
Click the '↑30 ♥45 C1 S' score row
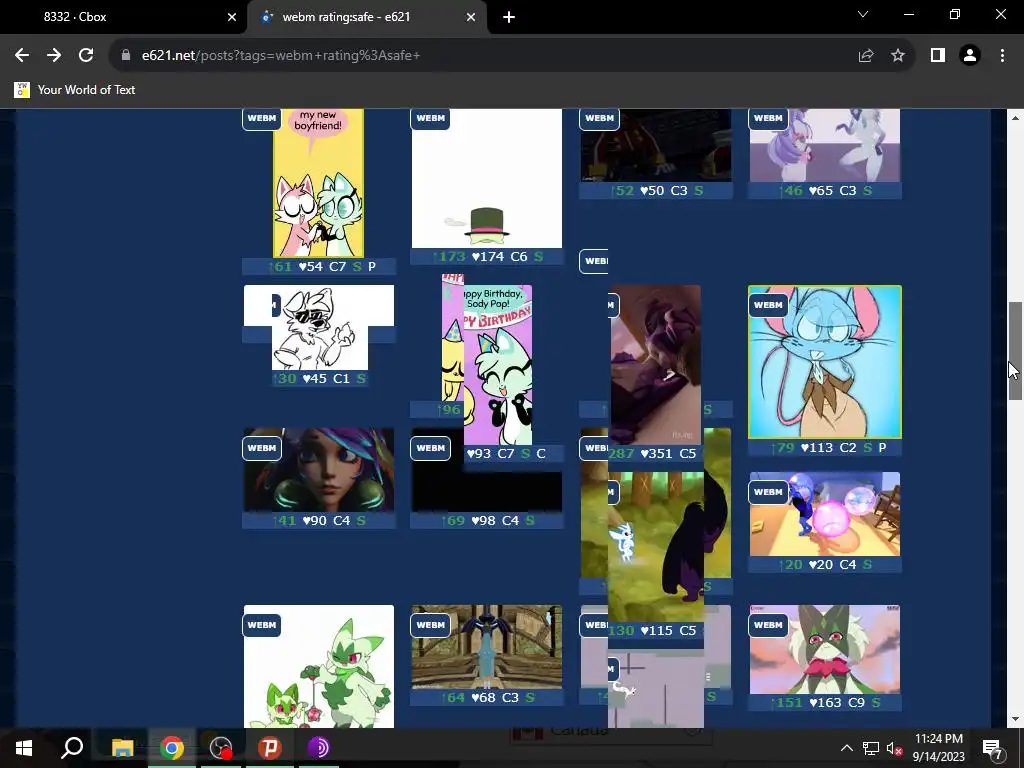[x=319, y=378]
